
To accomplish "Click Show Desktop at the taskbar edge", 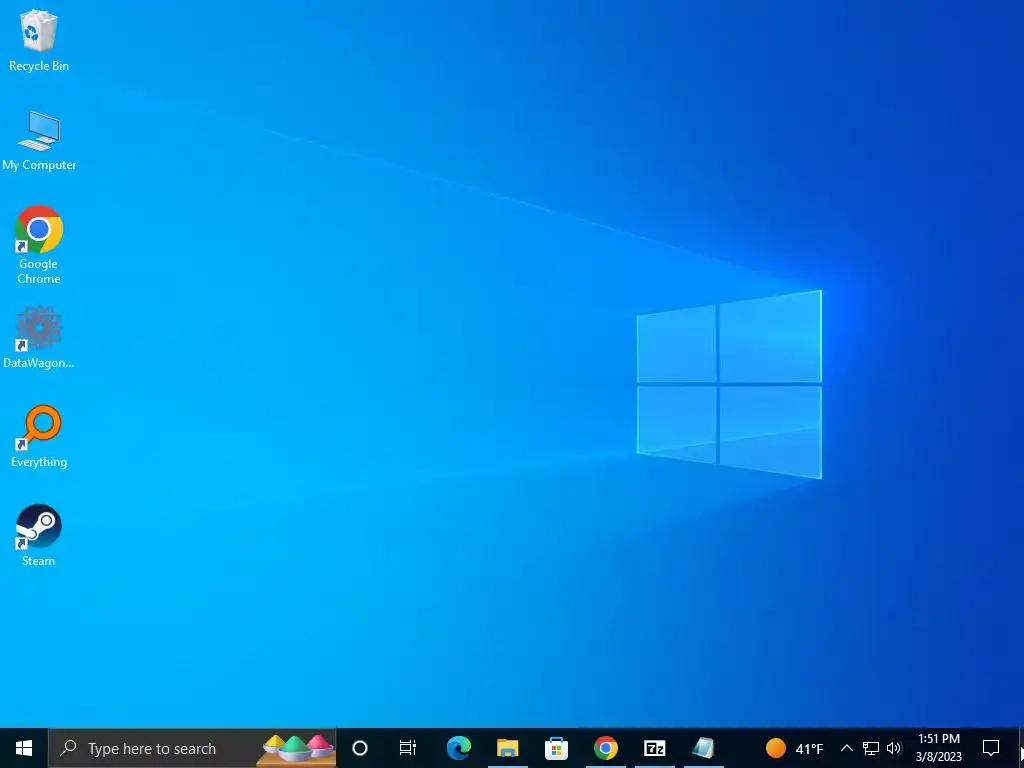I will (1021, 748).
